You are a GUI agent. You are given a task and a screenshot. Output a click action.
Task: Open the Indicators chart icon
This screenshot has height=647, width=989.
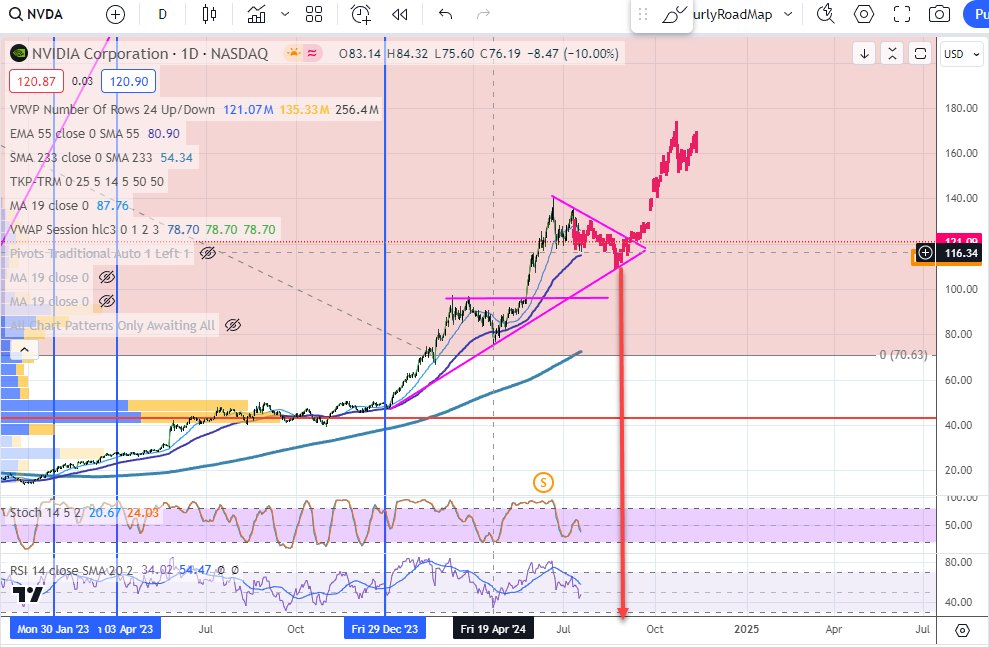click(x=257, y=14)
